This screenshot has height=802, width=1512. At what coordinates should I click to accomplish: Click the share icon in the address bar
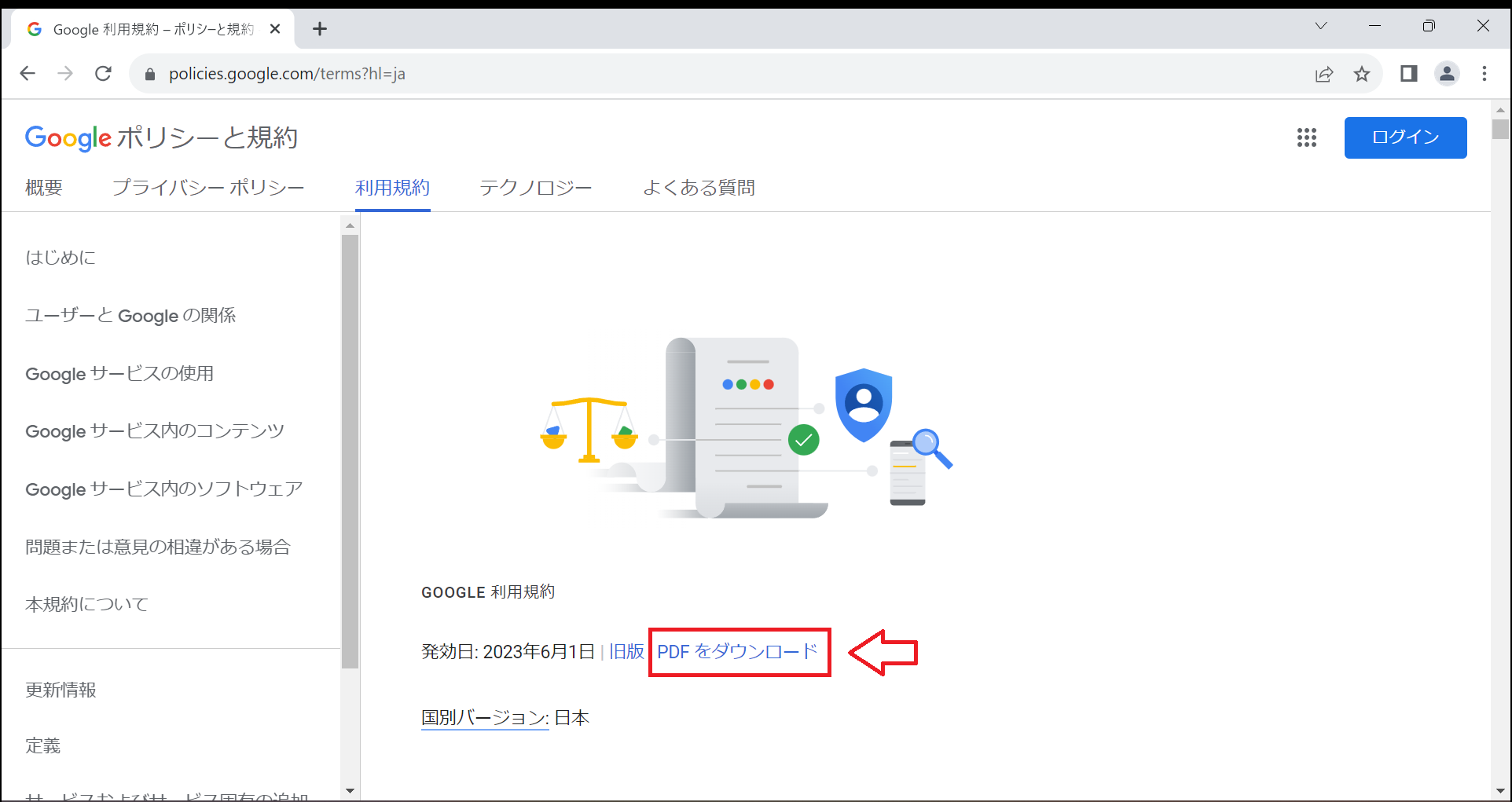1325,73
